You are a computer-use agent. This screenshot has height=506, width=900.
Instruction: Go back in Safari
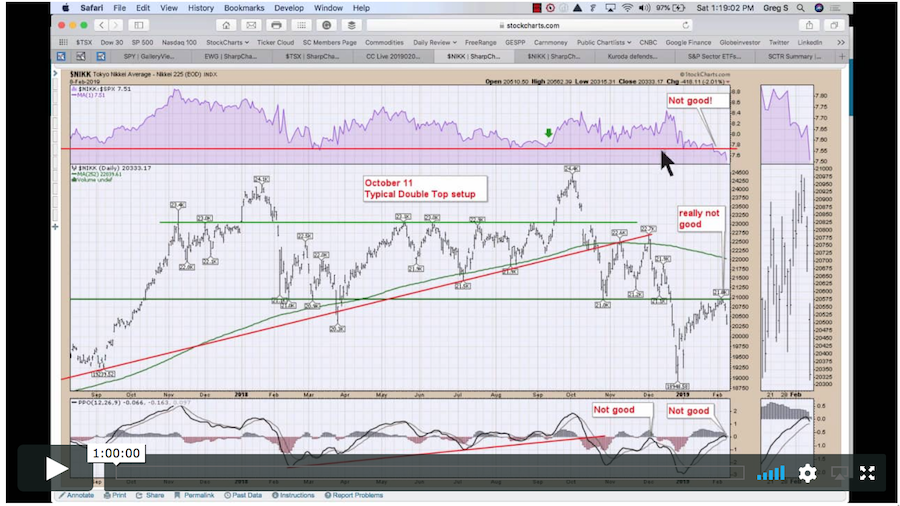(101, 25)
